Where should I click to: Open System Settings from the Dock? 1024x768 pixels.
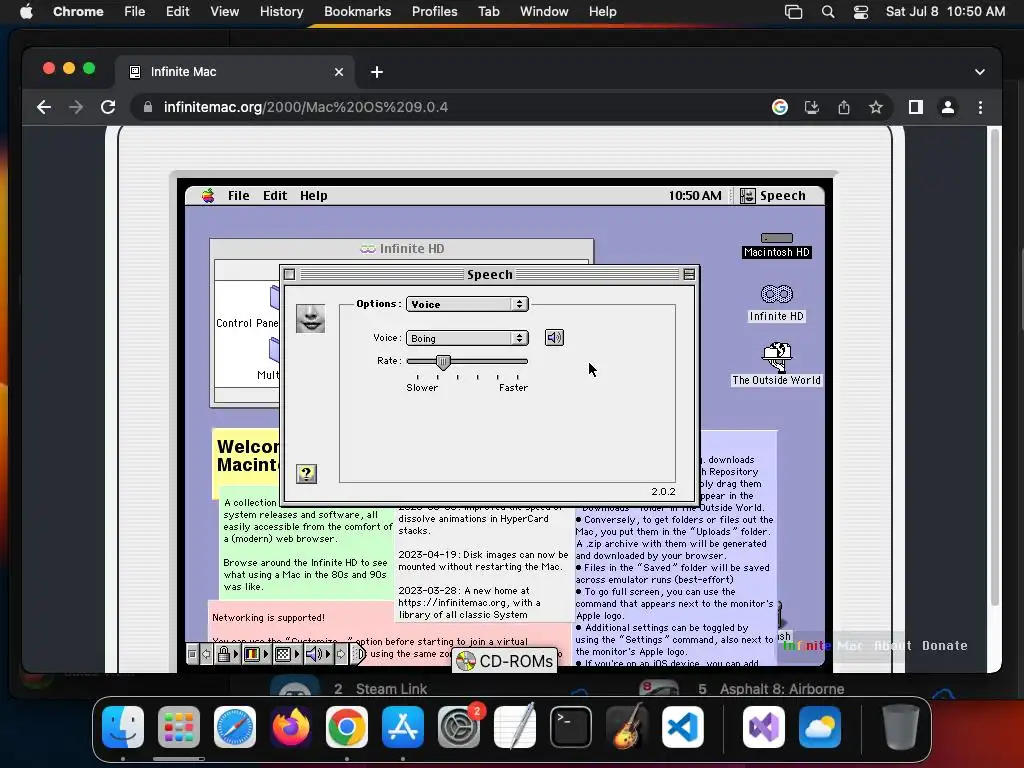[458, 727]
